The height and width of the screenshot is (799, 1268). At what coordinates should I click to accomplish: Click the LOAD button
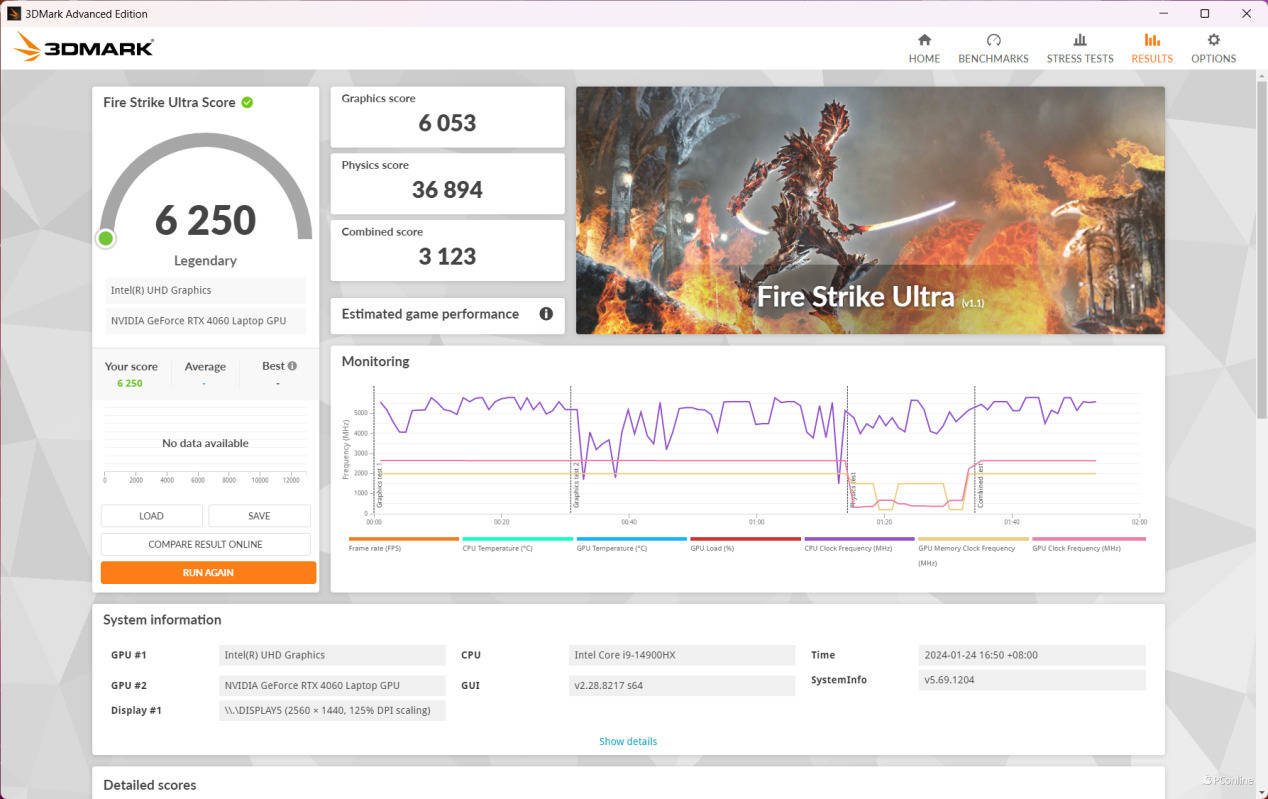(x=151, y=516)
